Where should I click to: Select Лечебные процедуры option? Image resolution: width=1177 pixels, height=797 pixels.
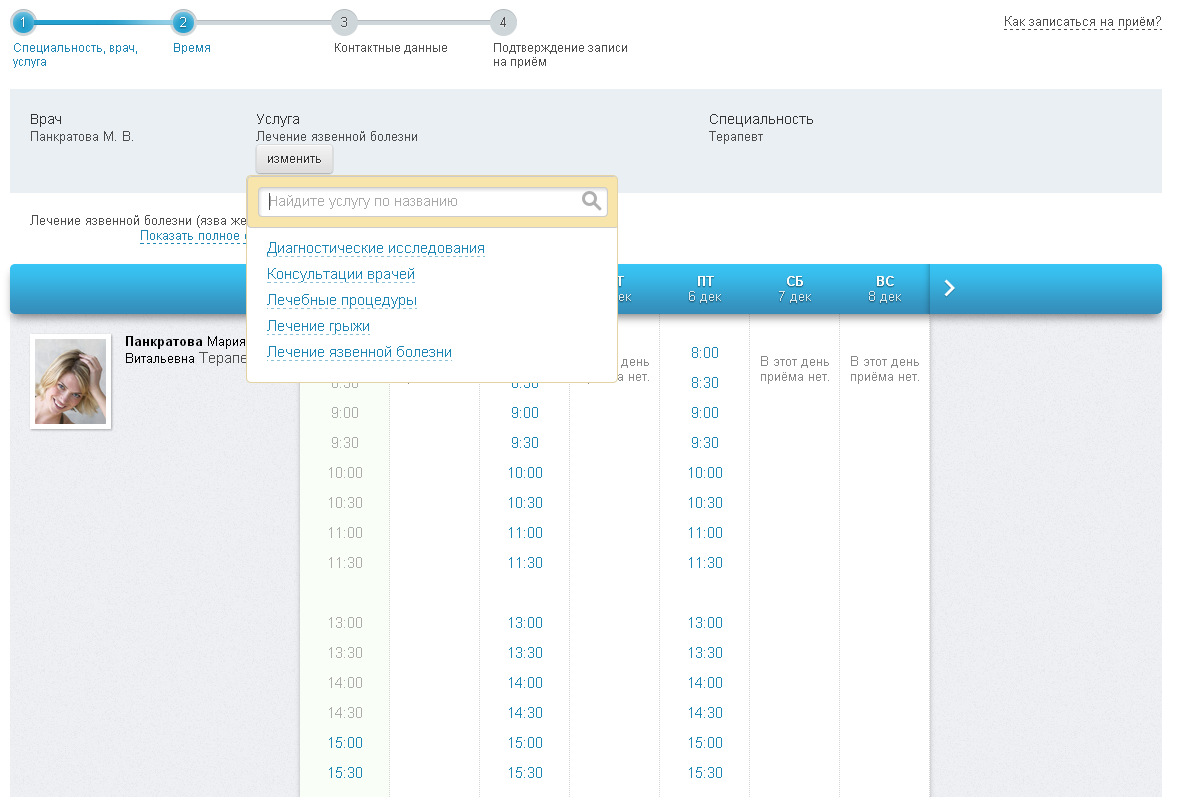pos(341,300)
